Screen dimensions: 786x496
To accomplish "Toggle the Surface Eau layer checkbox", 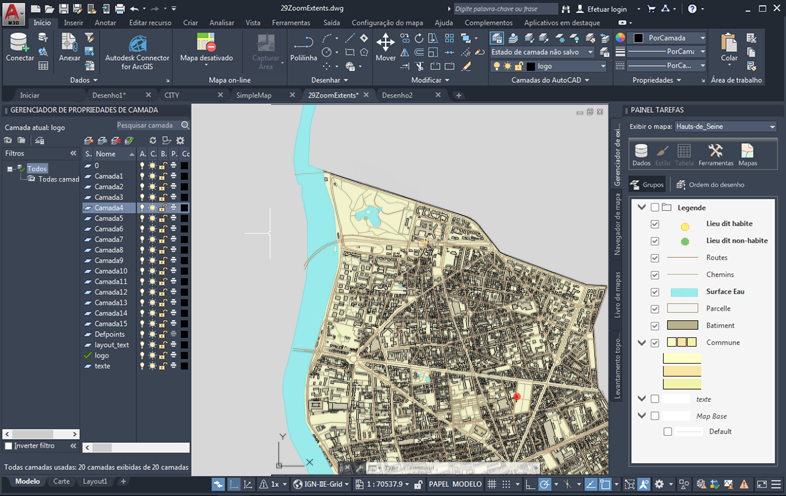I will pos(655,292).
